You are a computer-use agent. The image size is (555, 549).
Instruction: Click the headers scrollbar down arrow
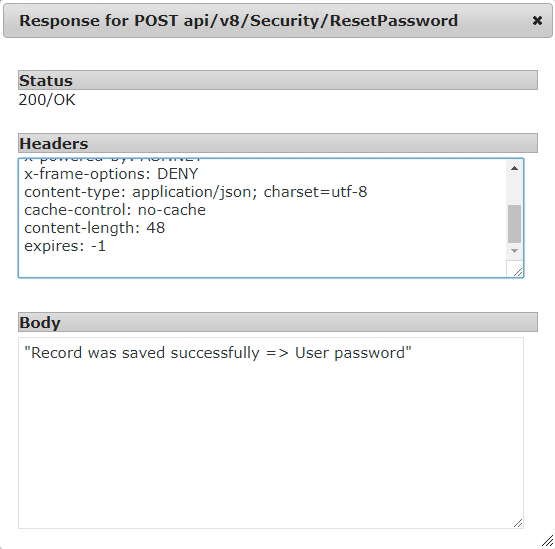514,251
